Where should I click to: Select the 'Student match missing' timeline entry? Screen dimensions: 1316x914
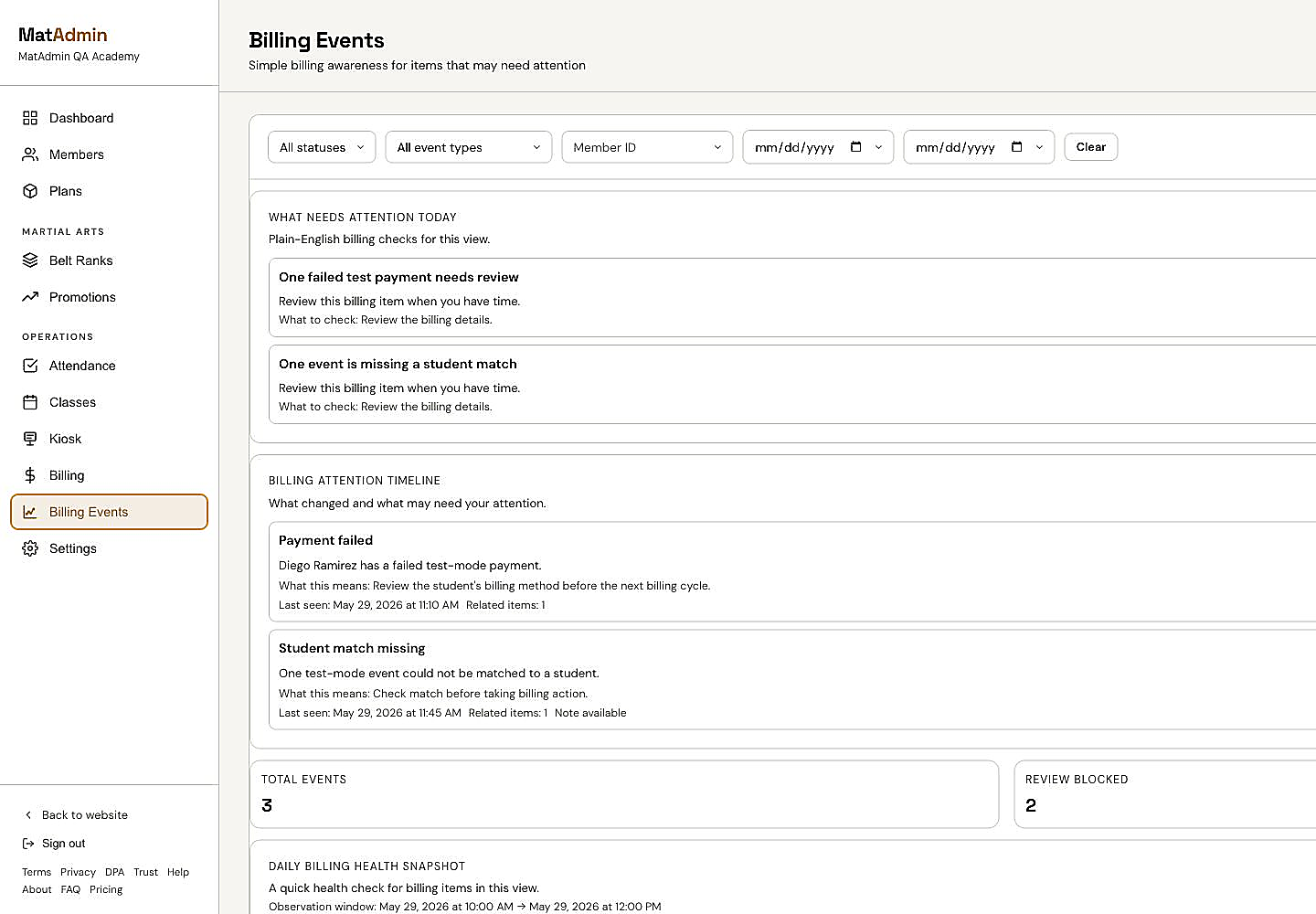[x=792, y=680]
